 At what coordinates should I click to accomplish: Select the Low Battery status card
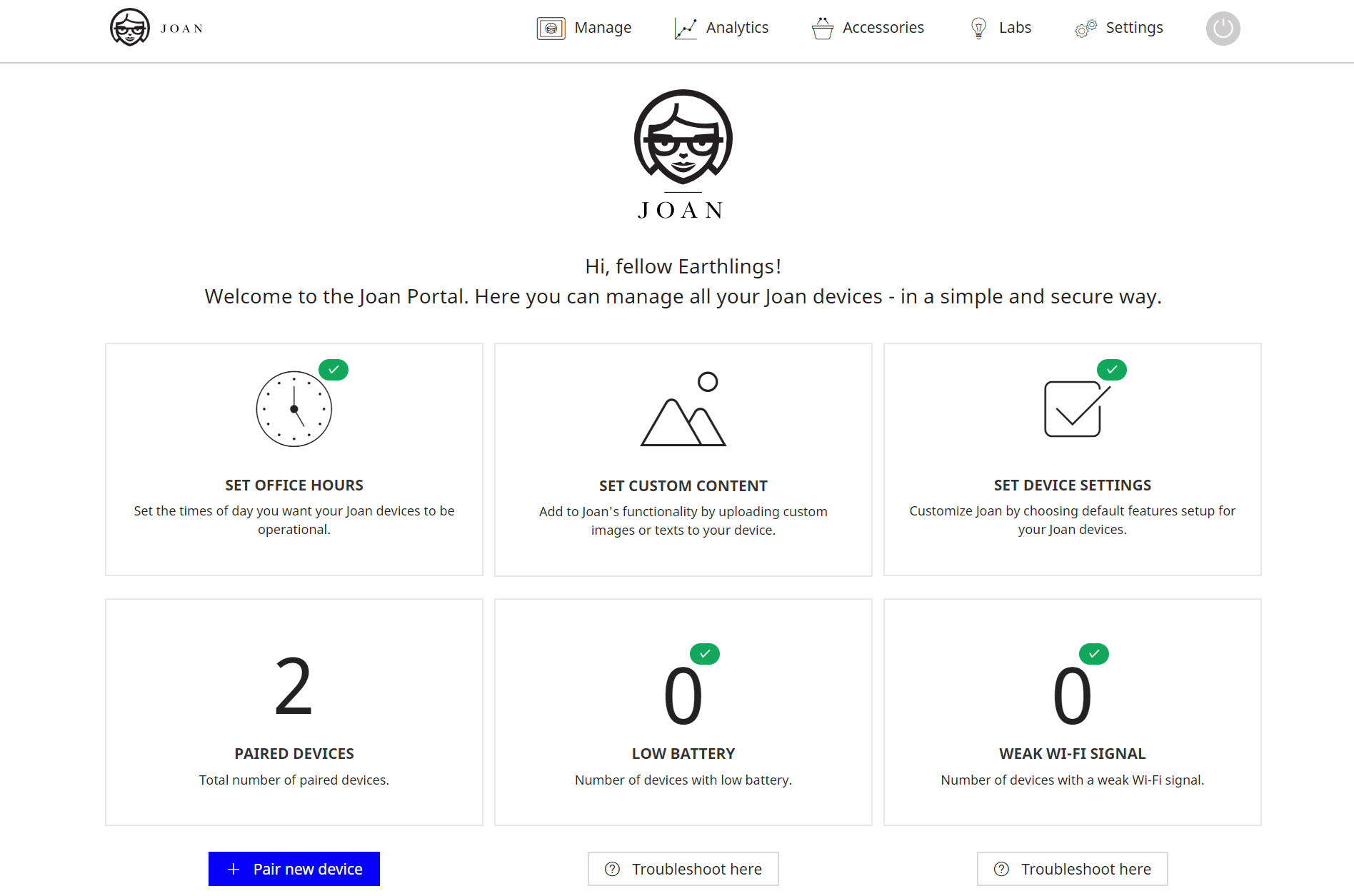coord(683,712)
